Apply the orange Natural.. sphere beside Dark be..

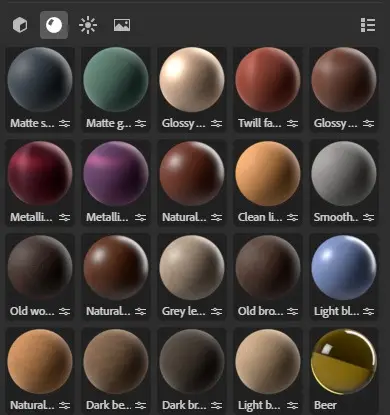40,361
